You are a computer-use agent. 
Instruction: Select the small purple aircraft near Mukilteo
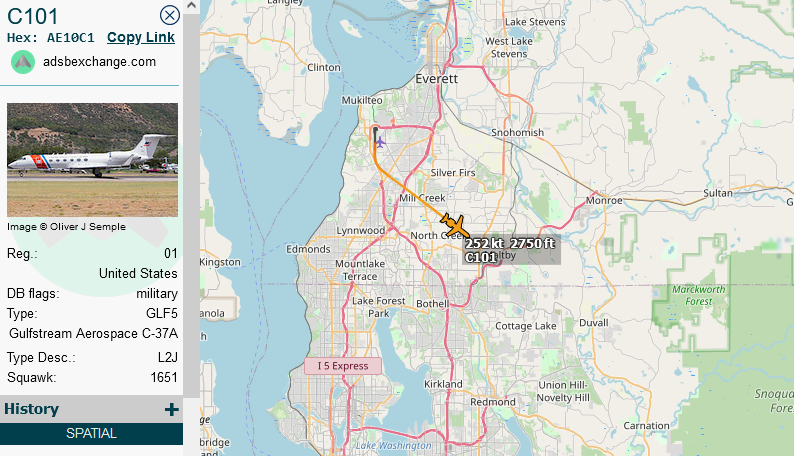380,143
